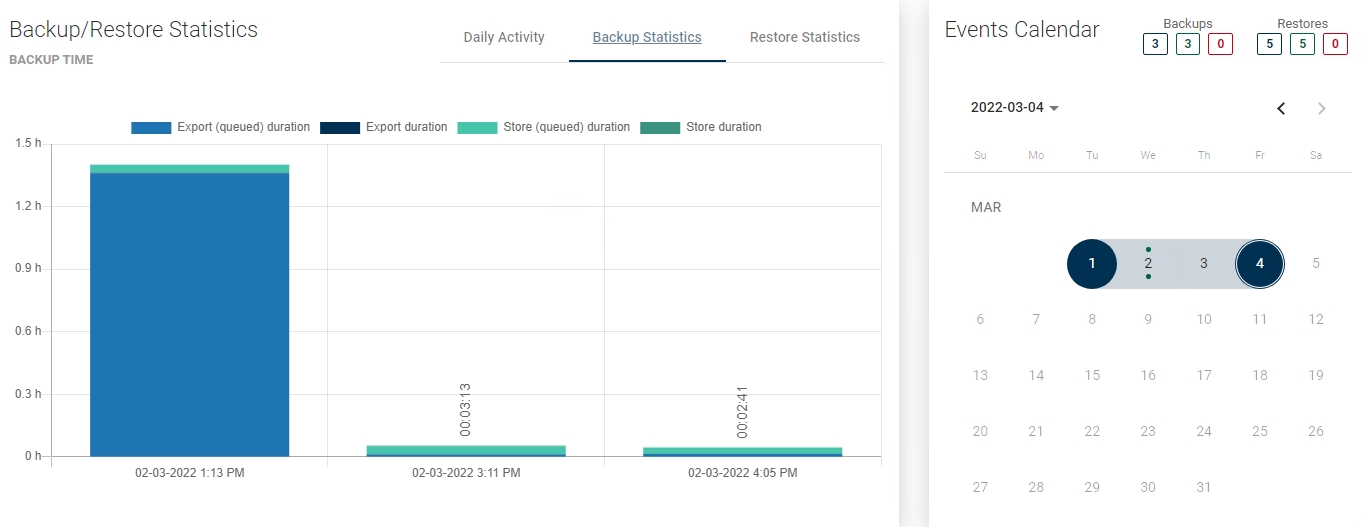Go to next month with right chevron
The width and height of the screenshot is (1362, 527).
[1322, 108]
